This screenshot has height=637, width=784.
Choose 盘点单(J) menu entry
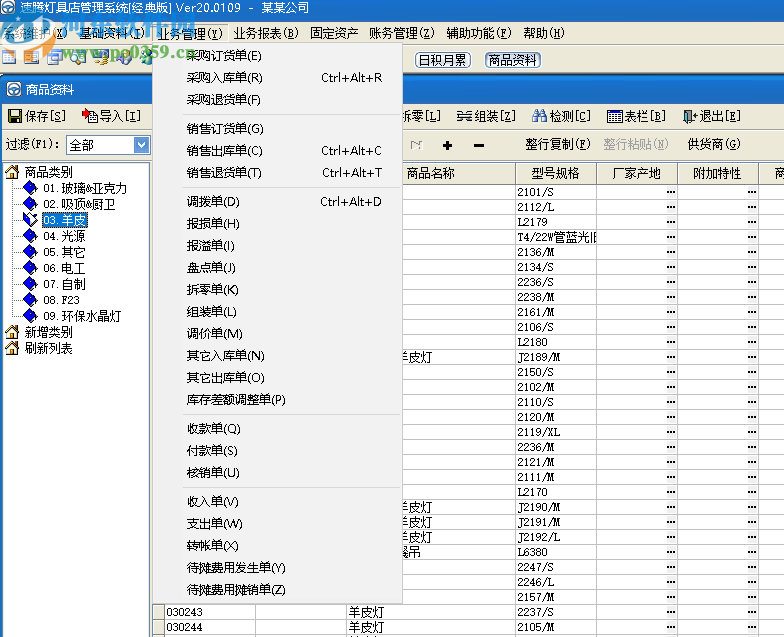tap(278, 268)
